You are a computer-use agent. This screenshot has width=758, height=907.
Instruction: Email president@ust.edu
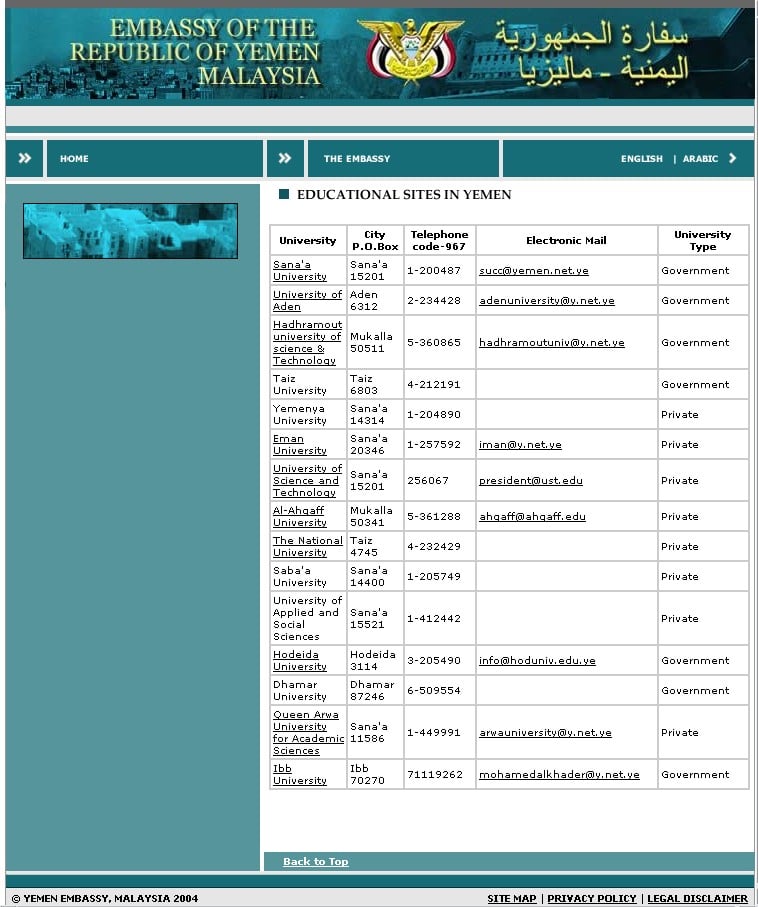[531, 481]
